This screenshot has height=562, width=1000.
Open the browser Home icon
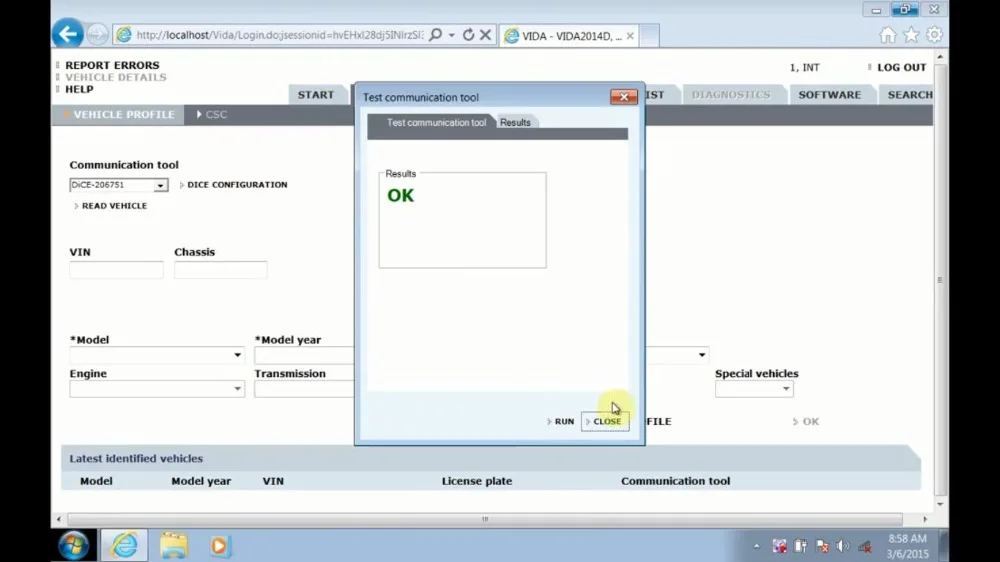click(x=888, y=35)
